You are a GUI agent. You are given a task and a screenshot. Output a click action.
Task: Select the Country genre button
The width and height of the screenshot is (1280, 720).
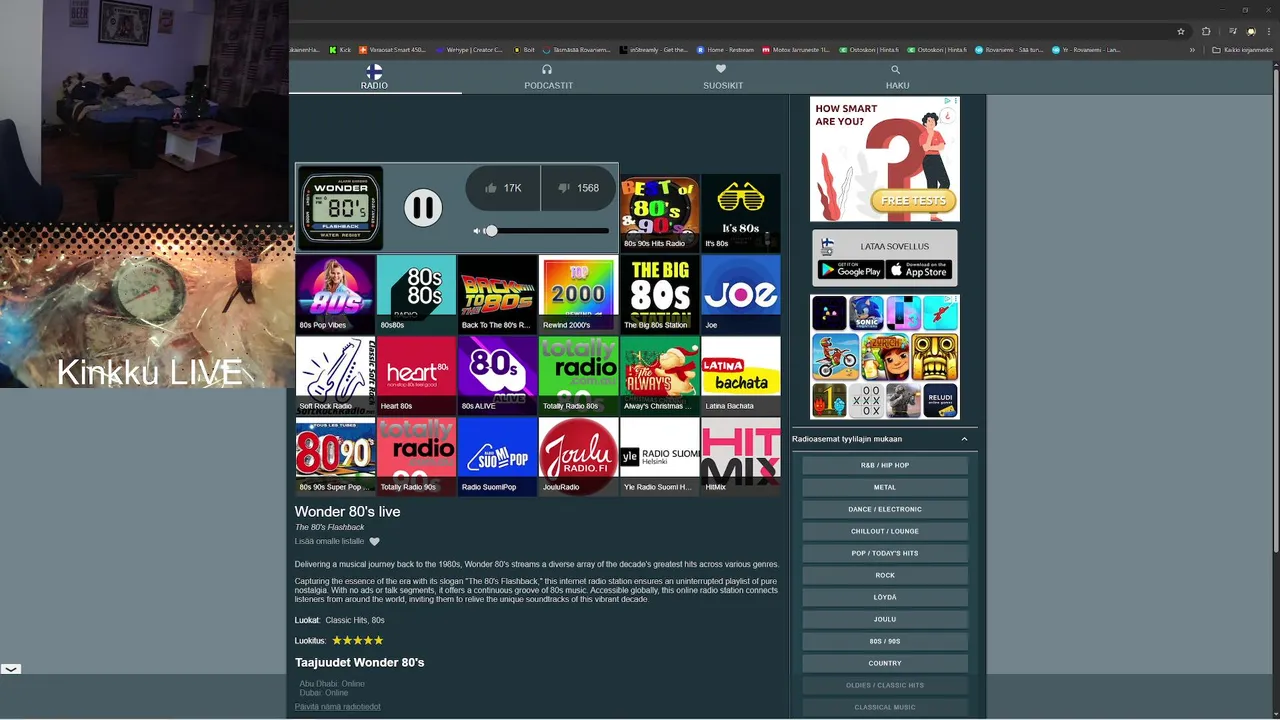[885, 663]
